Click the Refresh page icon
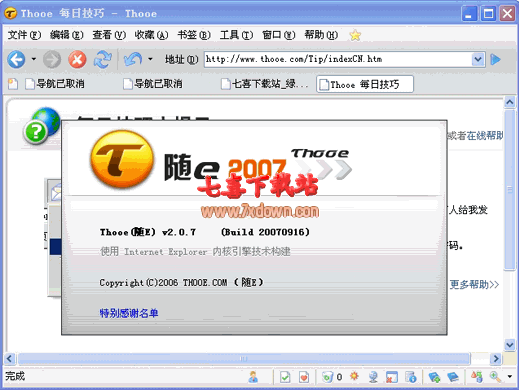The width and height of the screenshot is (519, 390). tap(102, 60)
